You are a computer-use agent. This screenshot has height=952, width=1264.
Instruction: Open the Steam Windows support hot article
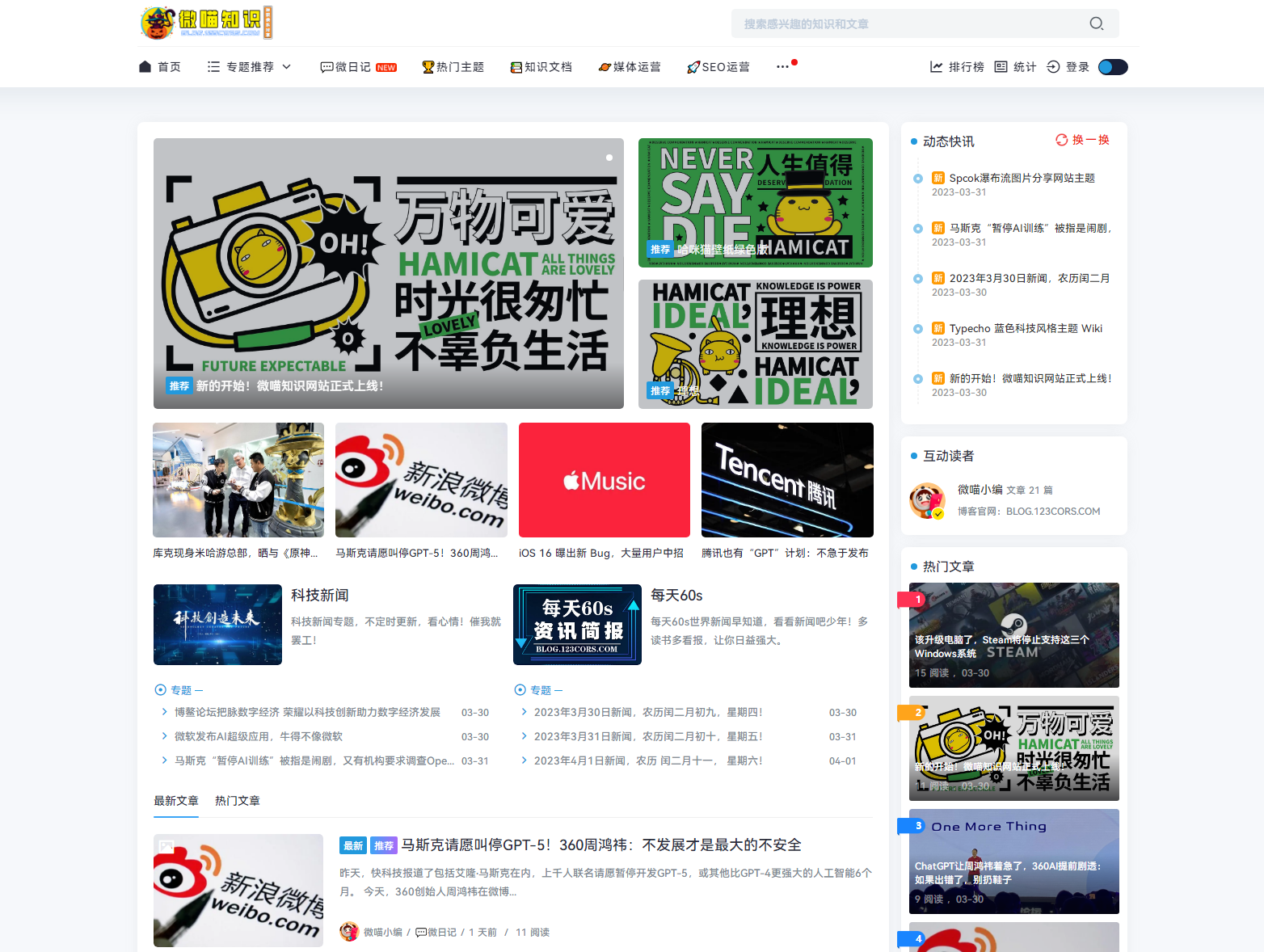(x=1014, y=635)
